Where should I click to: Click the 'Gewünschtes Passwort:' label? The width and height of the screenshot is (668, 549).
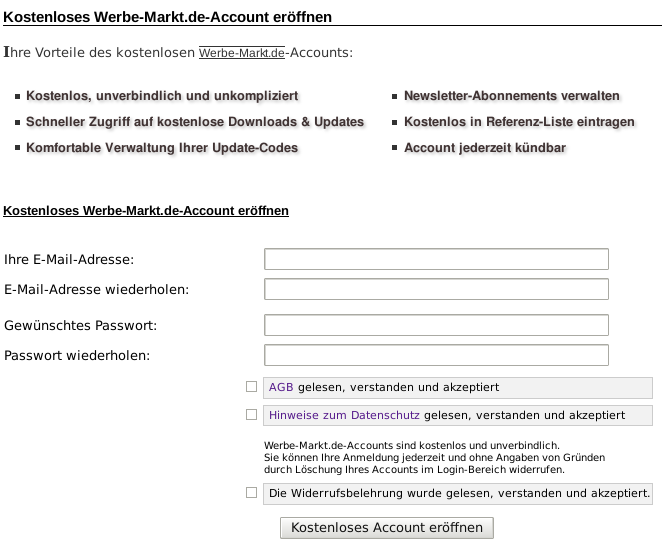click(x=81, y=325)
